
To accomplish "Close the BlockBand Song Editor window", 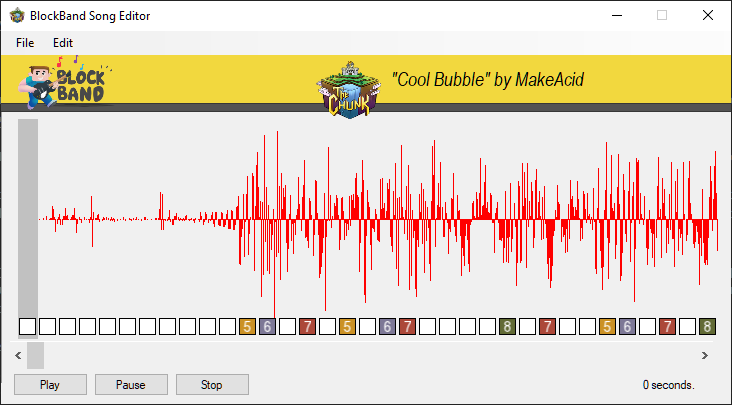I will point(708,15).
